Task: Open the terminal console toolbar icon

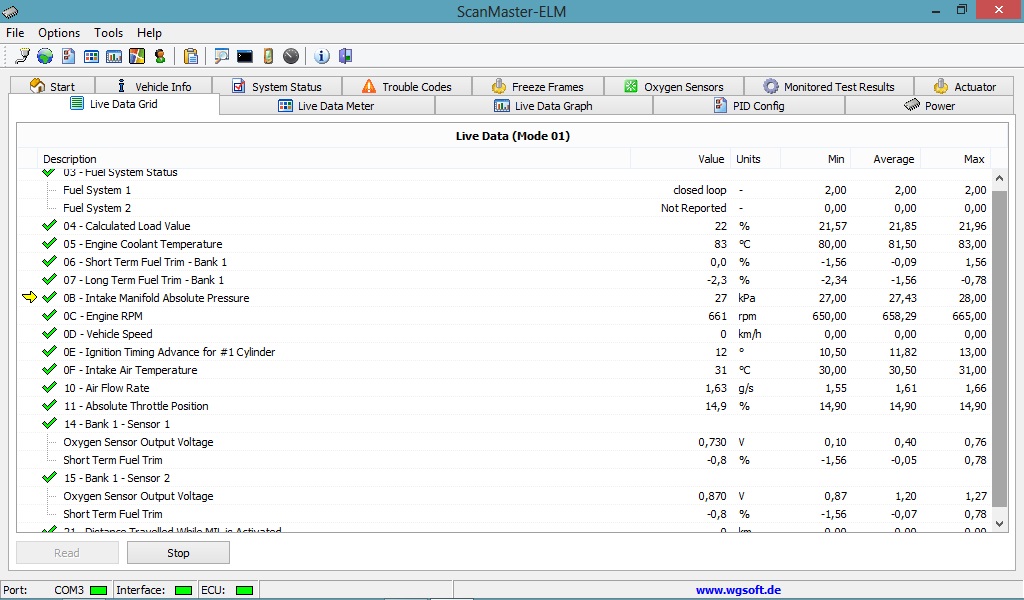Action: (245, 56)
